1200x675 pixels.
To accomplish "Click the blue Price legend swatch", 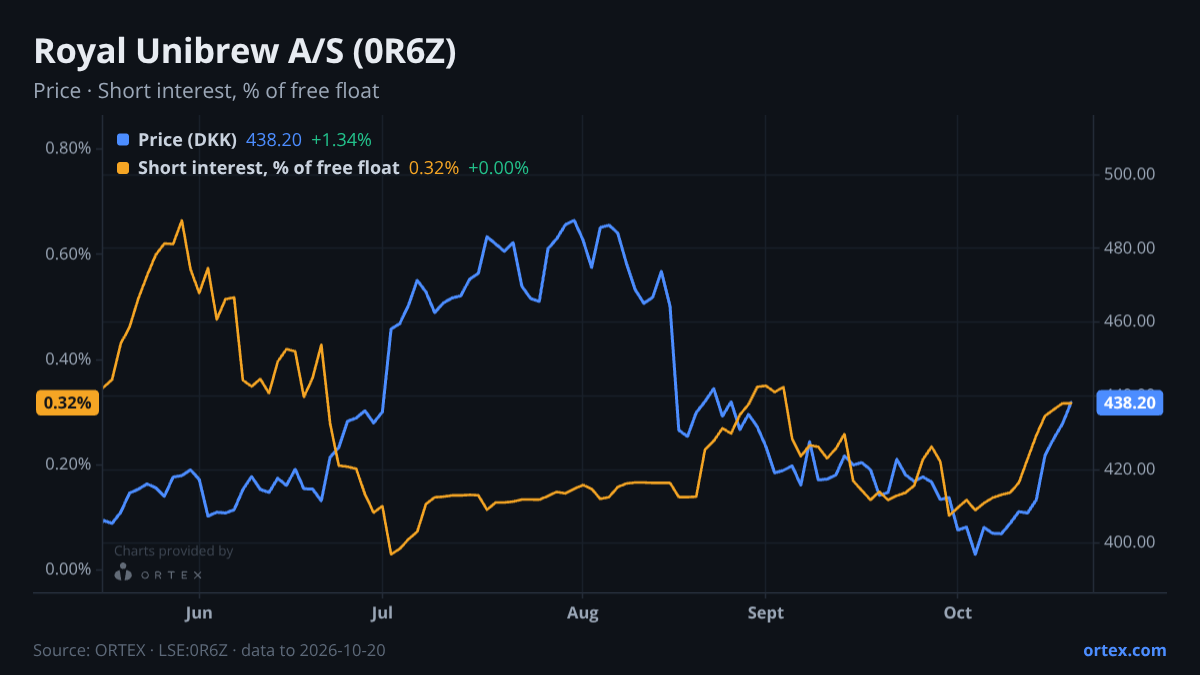I will [x=123, y=140].
